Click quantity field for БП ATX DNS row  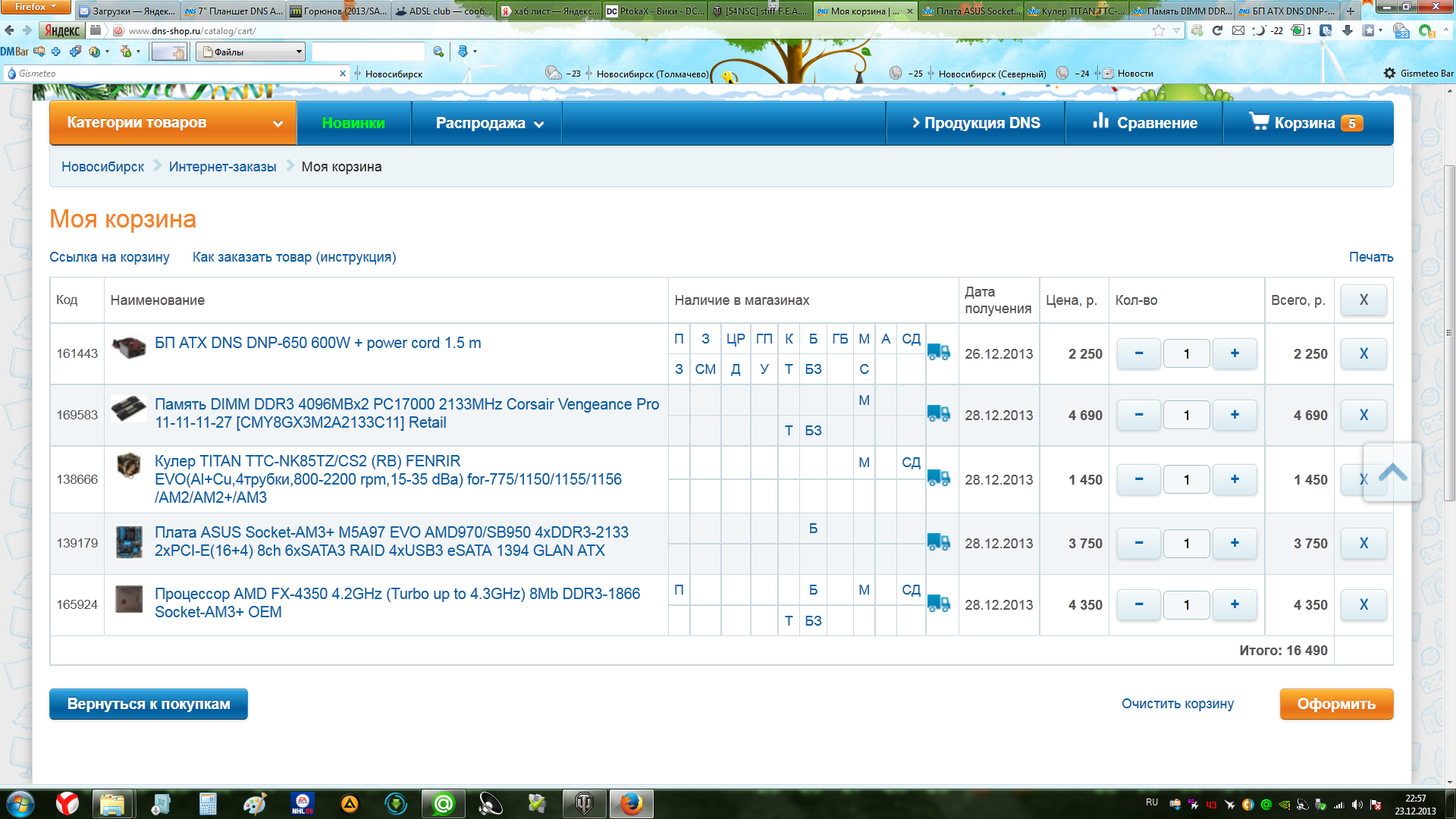[x=1187, y=353]
